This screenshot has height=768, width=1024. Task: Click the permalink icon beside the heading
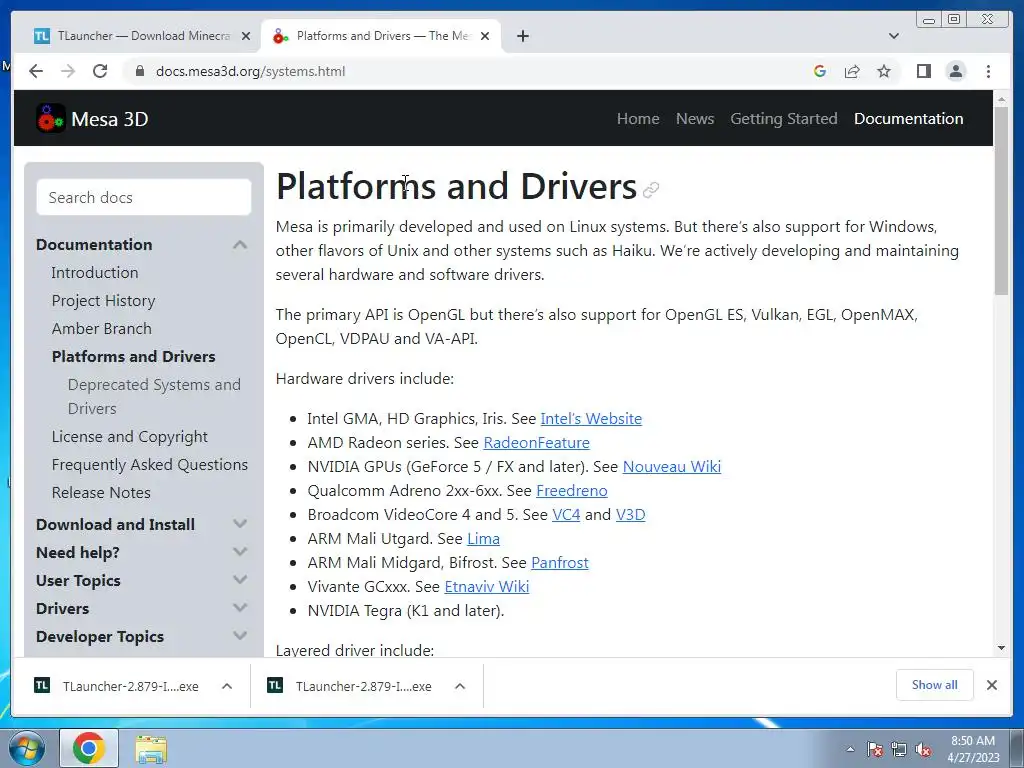(x=650, y=190)
